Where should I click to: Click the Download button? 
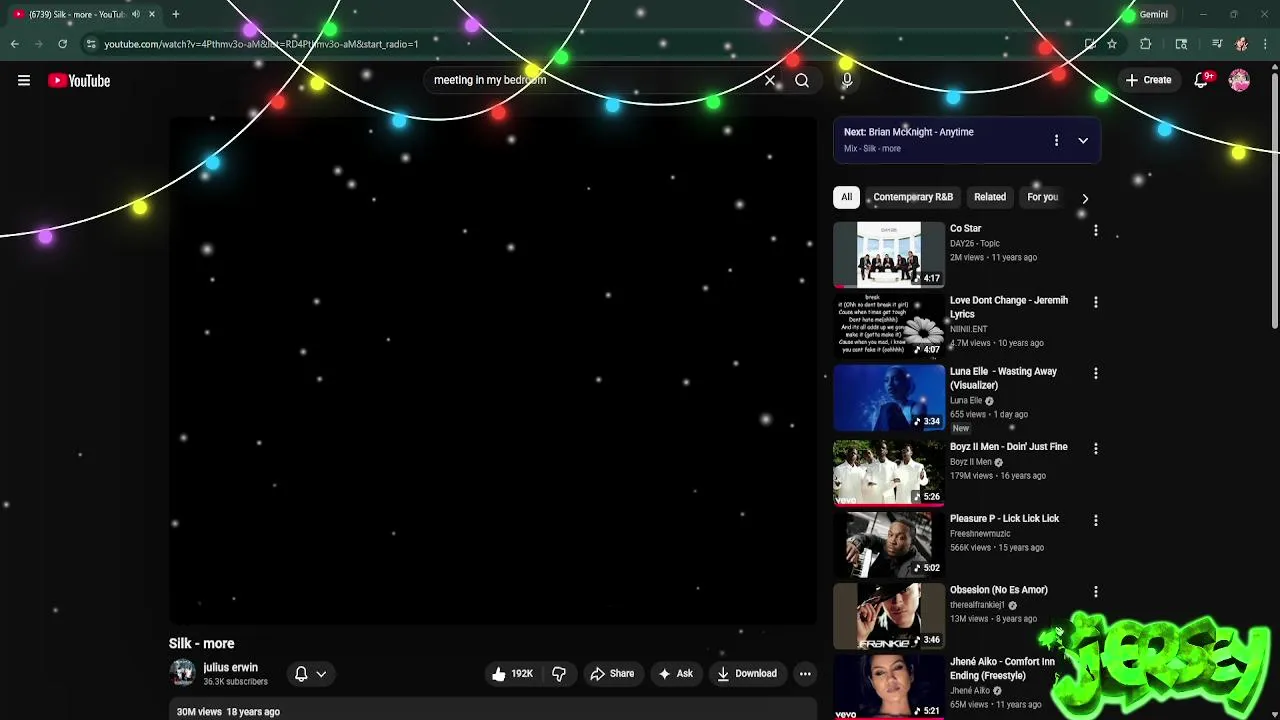coord(746,674)
